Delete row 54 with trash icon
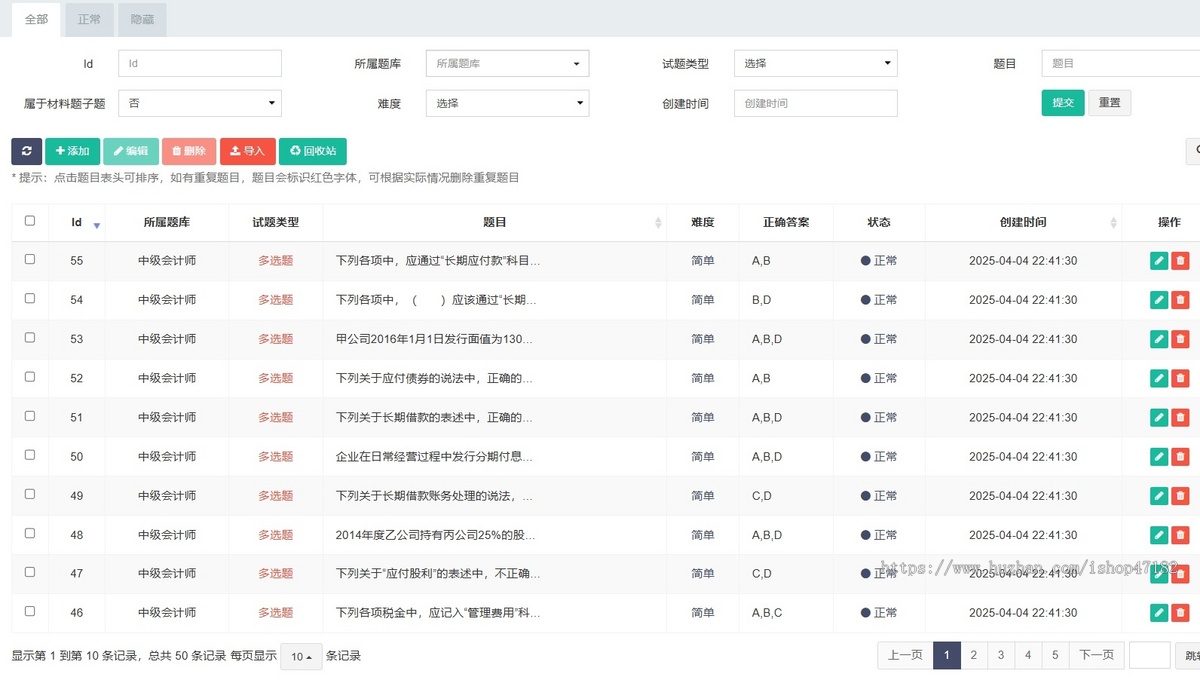The height and width of the screenshot is (680, 1200). coord(1180,300)
